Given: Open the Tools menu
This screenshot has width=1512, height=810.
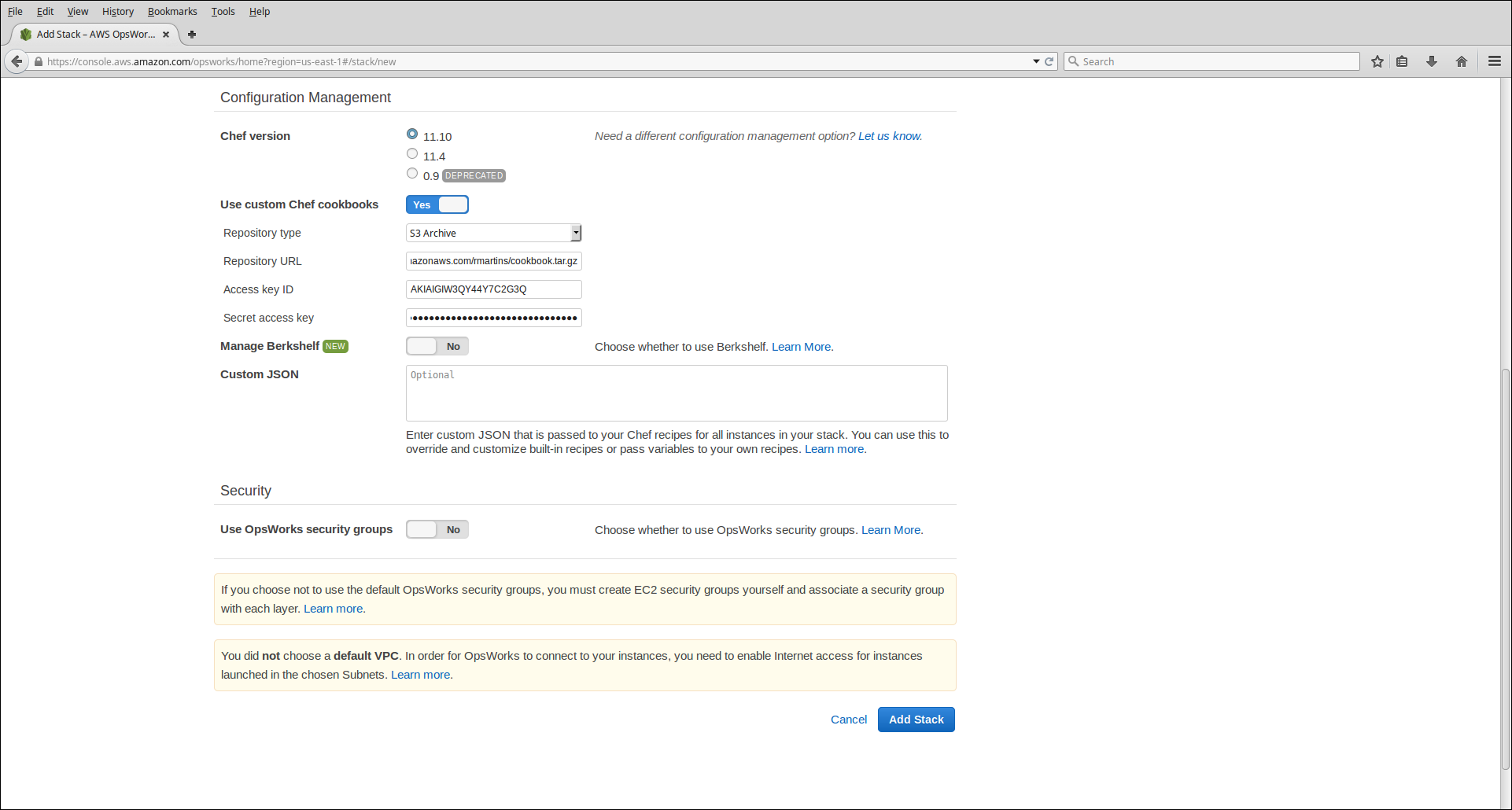Looking at the screenshot, I should [x=223, y=12].
